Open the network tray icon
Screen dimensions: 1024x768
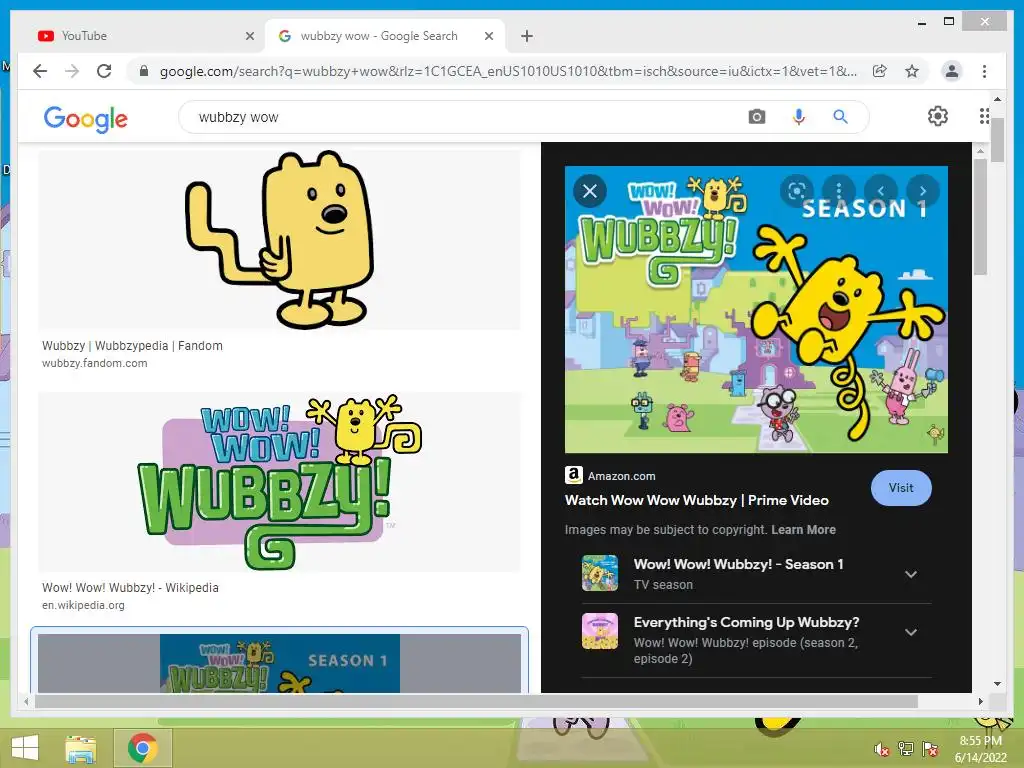coord(906,749)
